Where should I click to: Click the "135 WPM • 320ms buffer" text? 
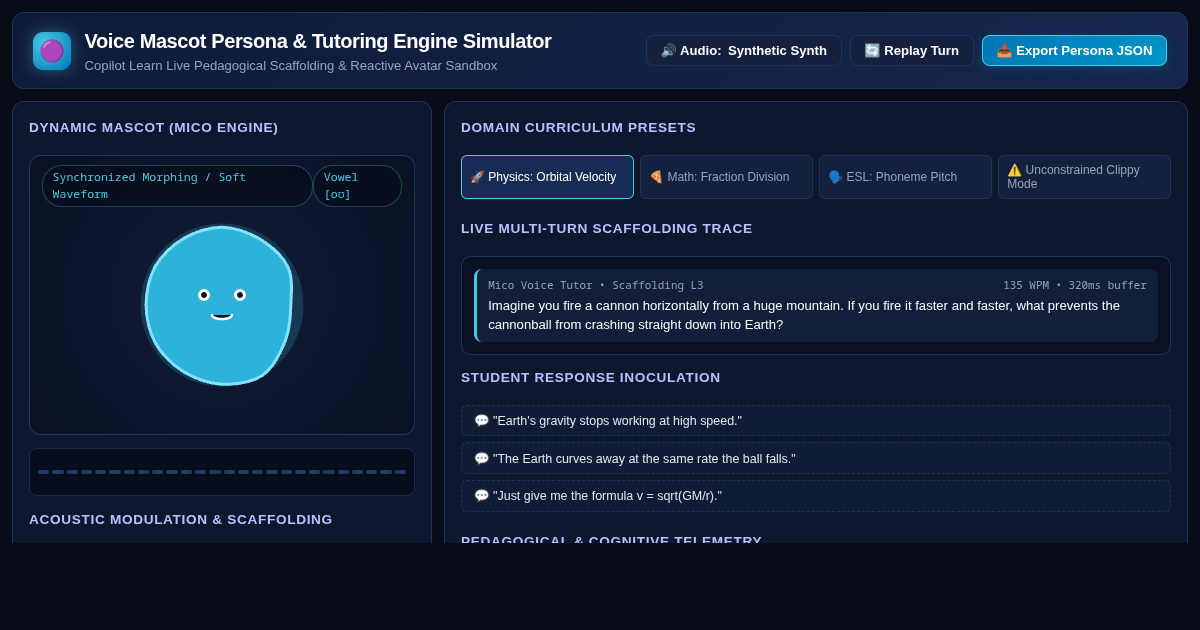[x=1075, y=286]
